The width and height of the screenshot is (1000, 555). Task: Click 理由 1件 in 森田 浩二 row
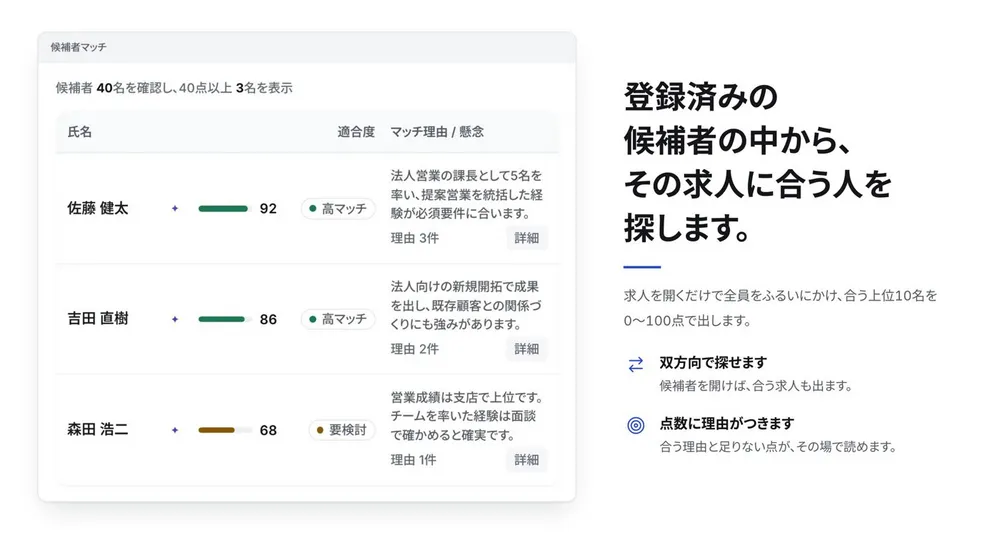pyautogui.click(x=413, y=460)
